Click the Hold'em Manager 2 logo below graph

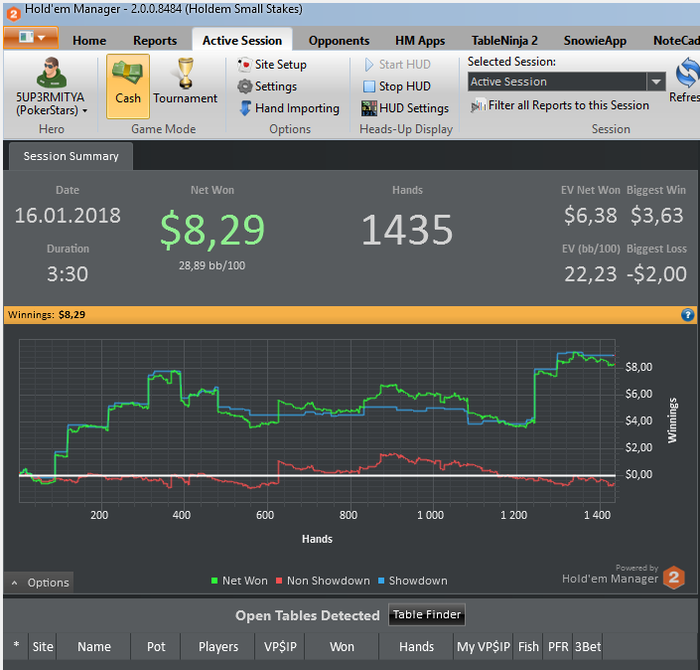[674, 577]
